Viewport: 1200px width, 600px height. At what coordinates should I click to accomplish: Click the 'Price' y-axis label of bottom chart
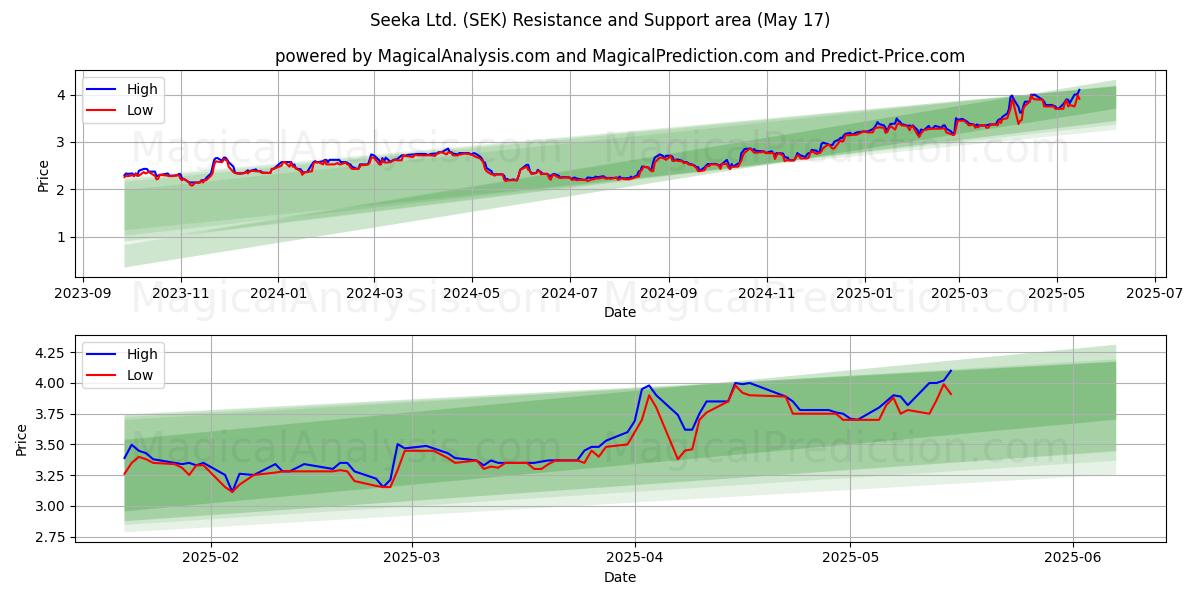tap(22, 440)
